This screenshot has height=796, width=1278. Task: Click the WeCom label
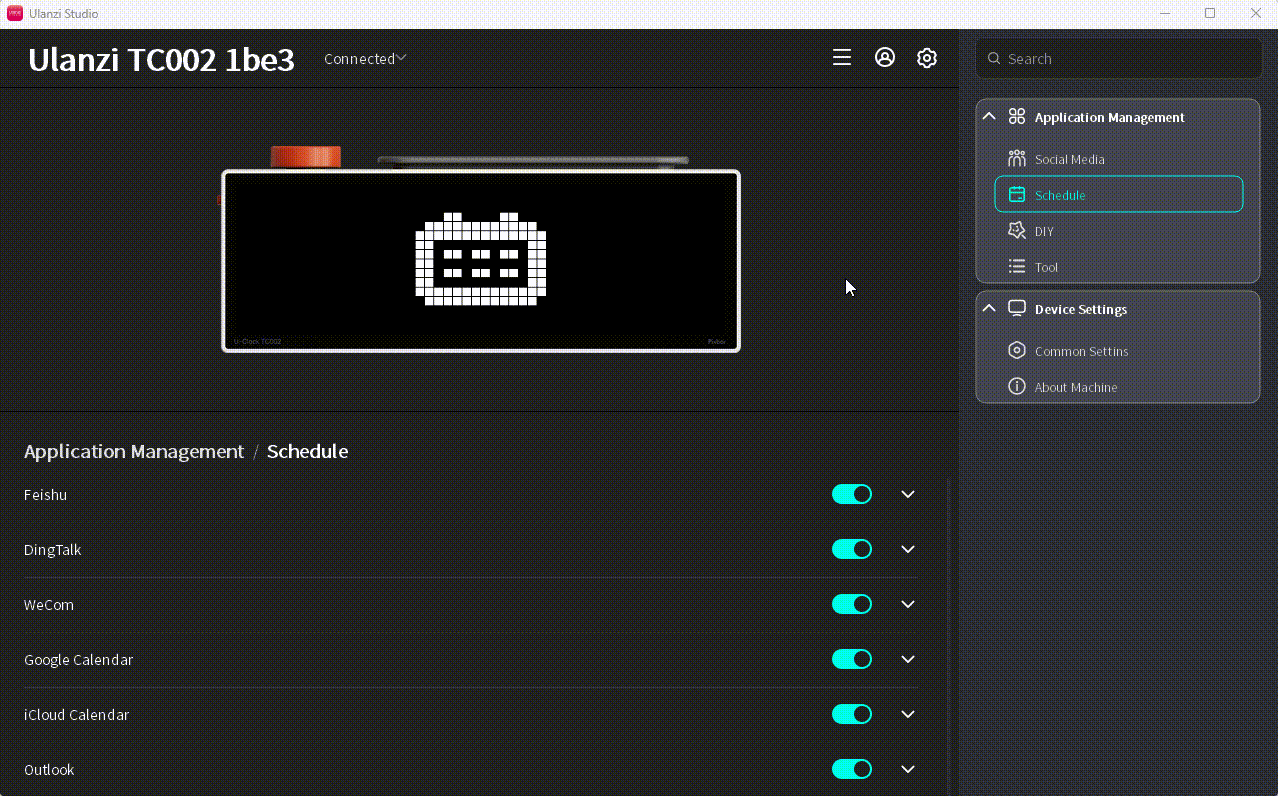click(x=49, y=605)
